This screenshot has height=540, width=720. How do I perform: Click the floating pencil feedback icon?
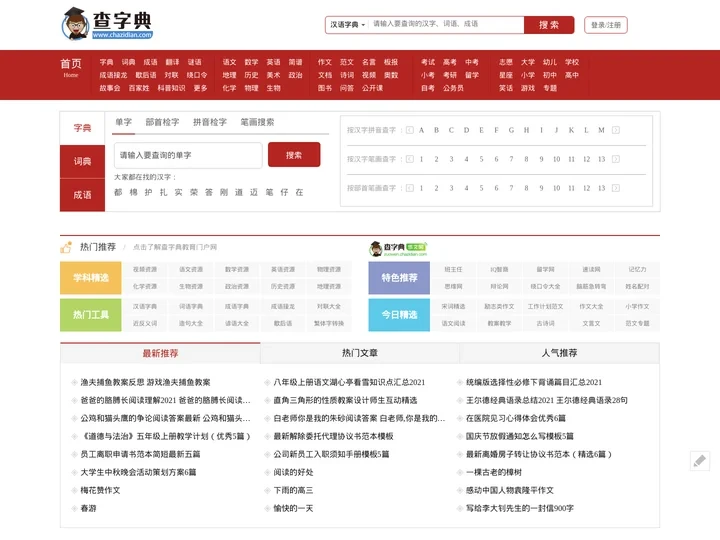(x=699, y=461)
